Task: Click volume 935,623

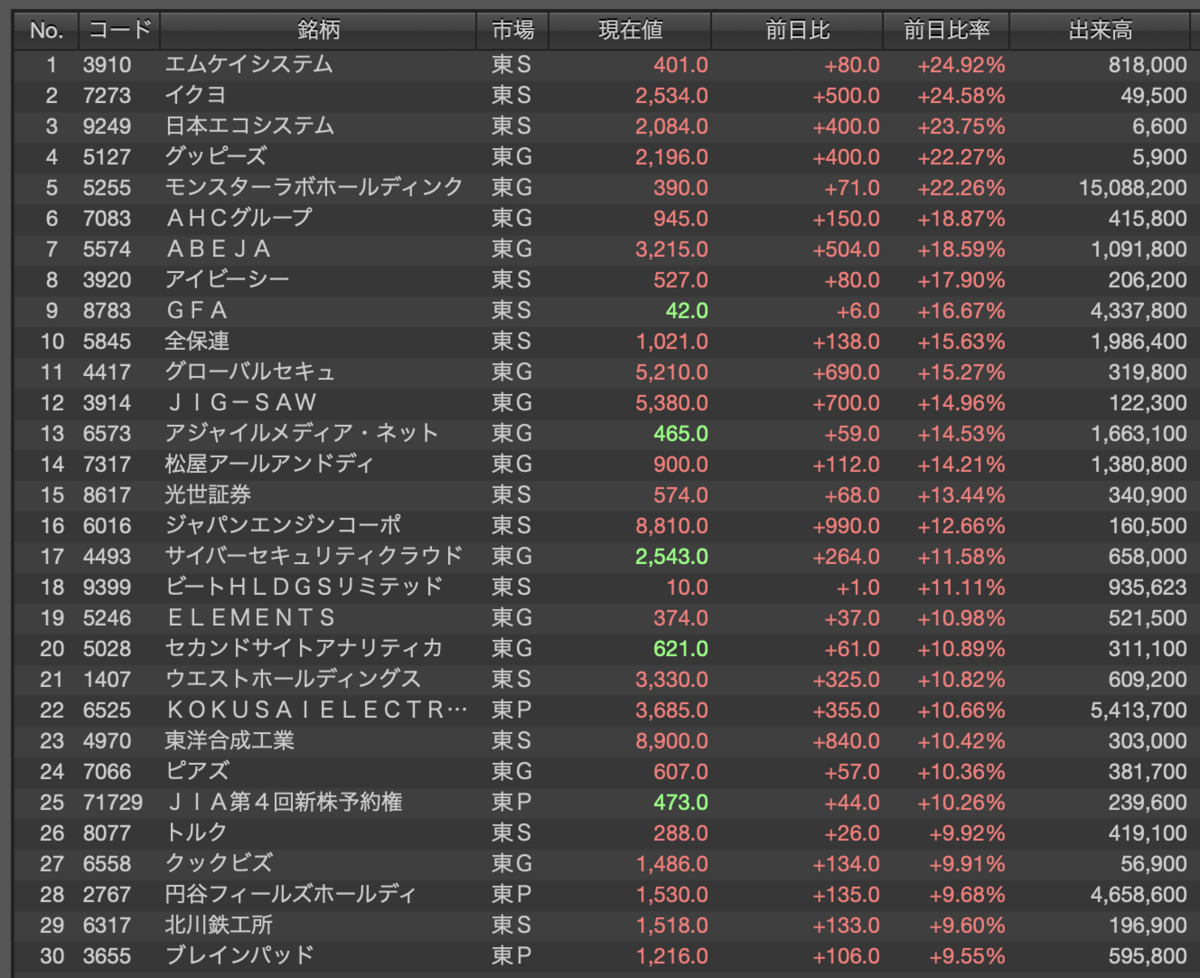Action: coord(1148,586)
